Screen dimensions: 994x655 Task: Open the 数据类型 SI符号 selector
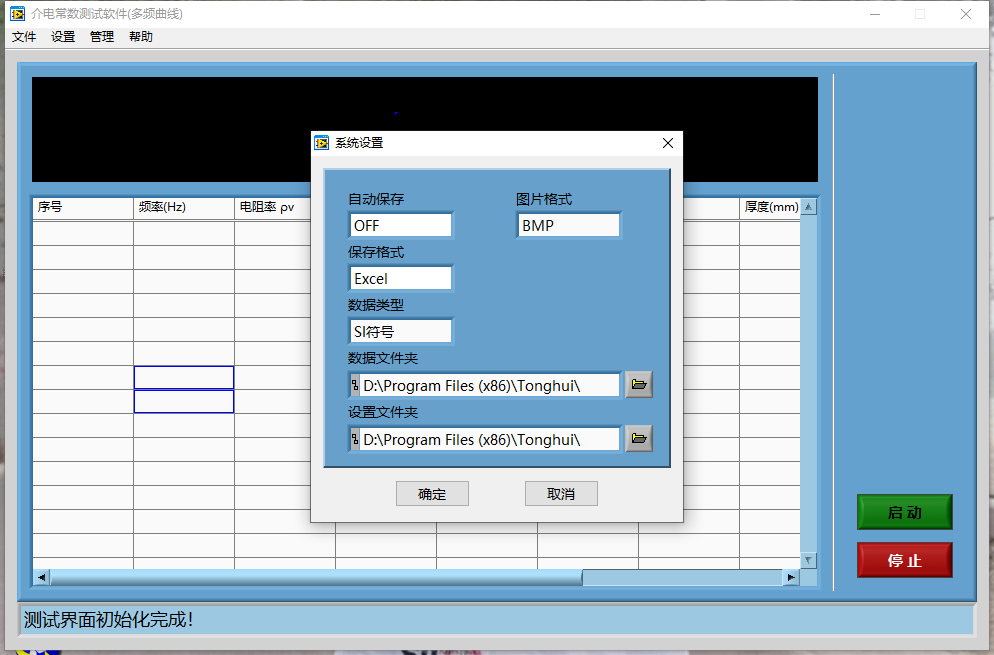[x=400, y=331]
